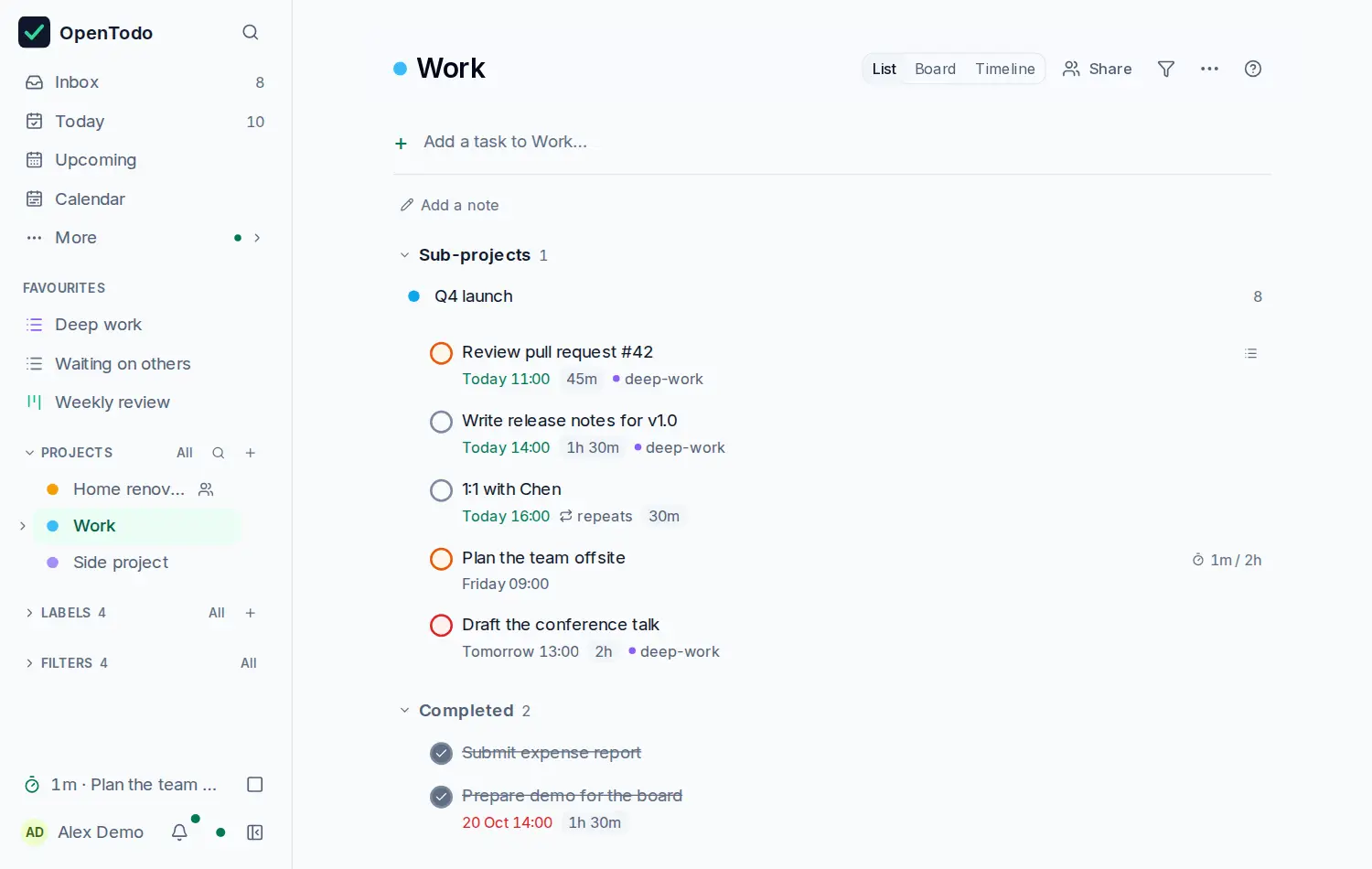1372x869 pixels.
Task: Click the OpenTodo checkmark logo
Action: (35, 32)
